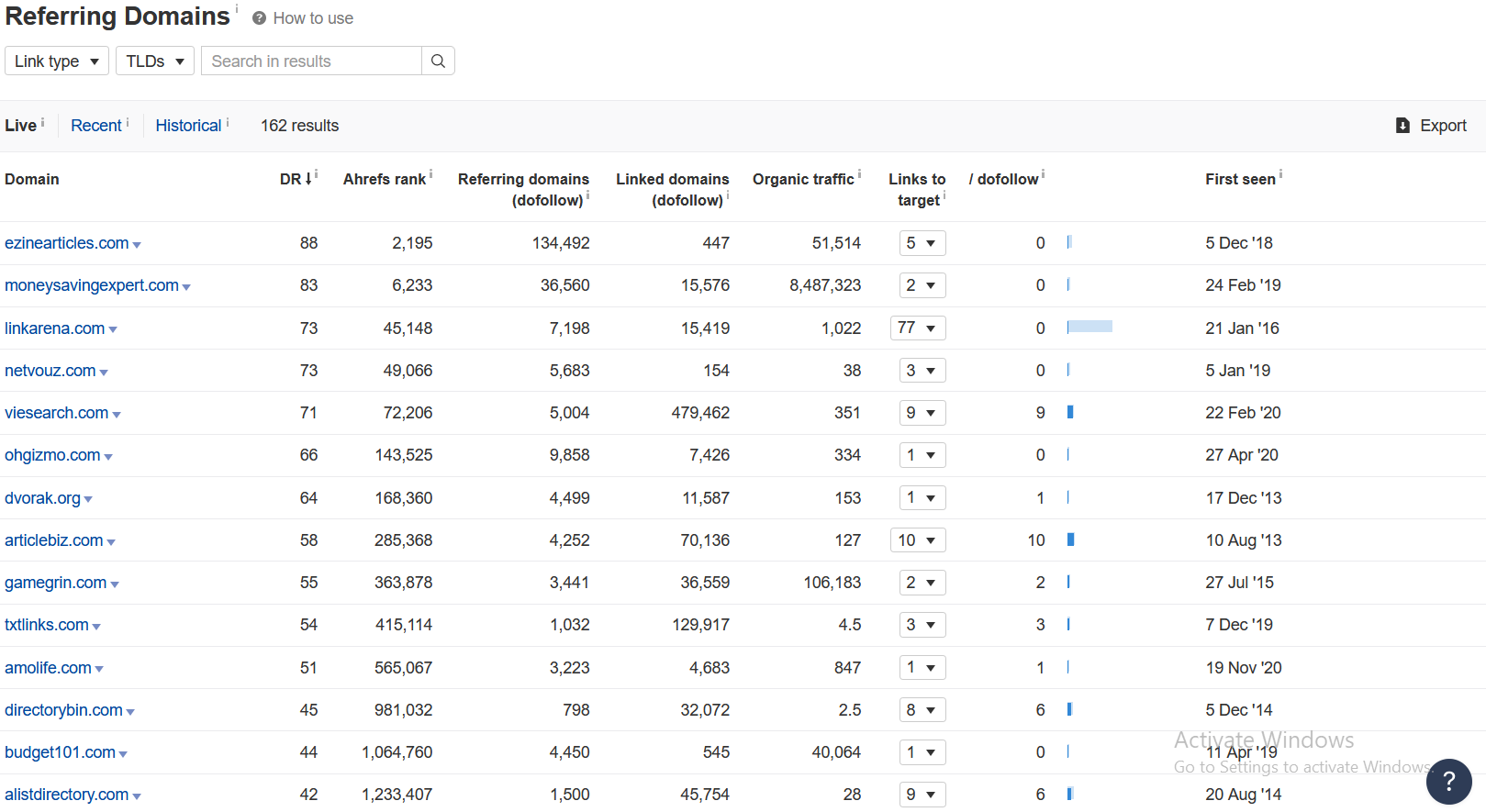Open the directorybin.com domain link
1486x812 pixels.
[x=63, y=710]
